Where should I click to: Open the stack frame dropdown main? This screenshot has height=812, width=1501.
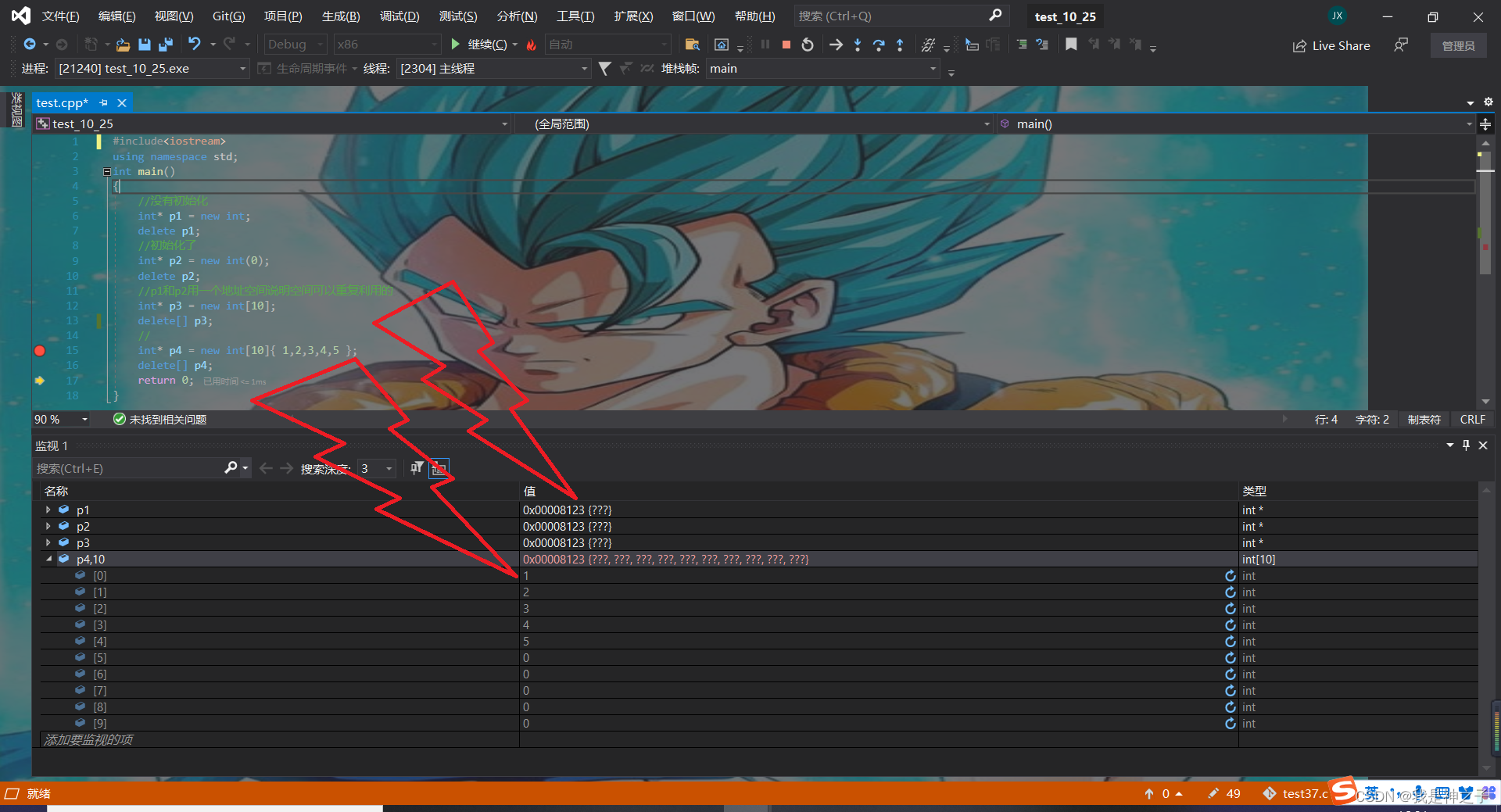point(822,69)
